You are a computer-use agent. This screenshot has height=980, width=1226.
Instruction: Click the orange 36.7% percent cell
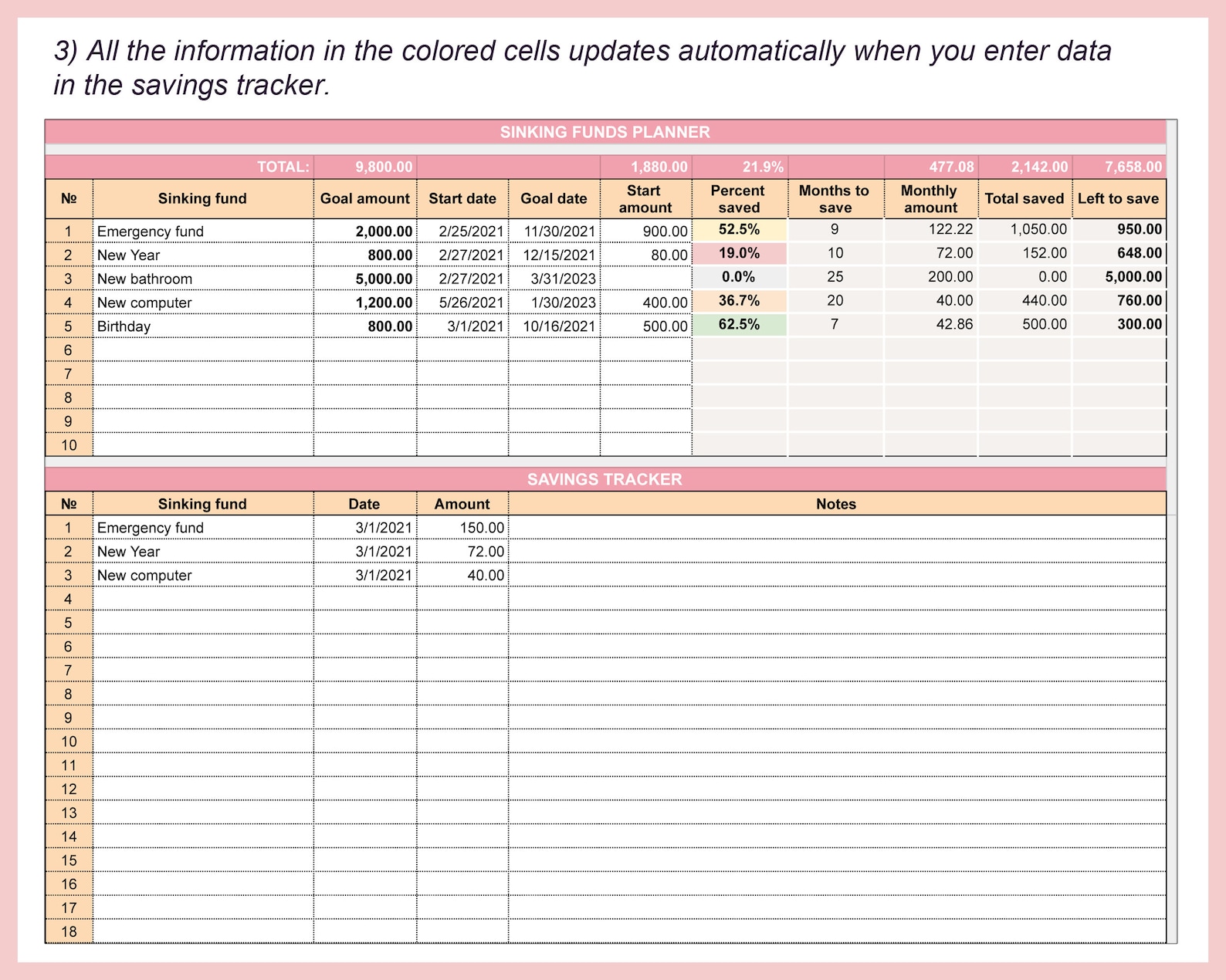point(740,300)
